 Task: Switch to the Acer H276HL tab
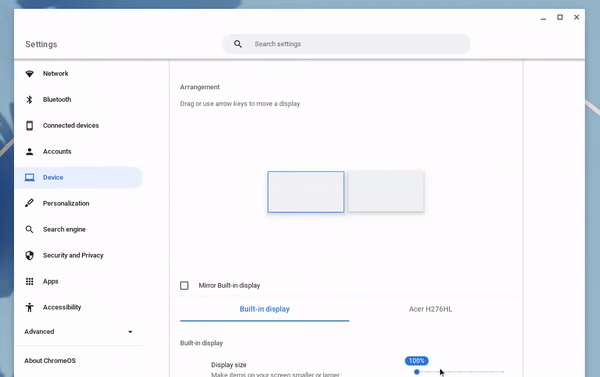pyautogui.click(x=430, y=309)
